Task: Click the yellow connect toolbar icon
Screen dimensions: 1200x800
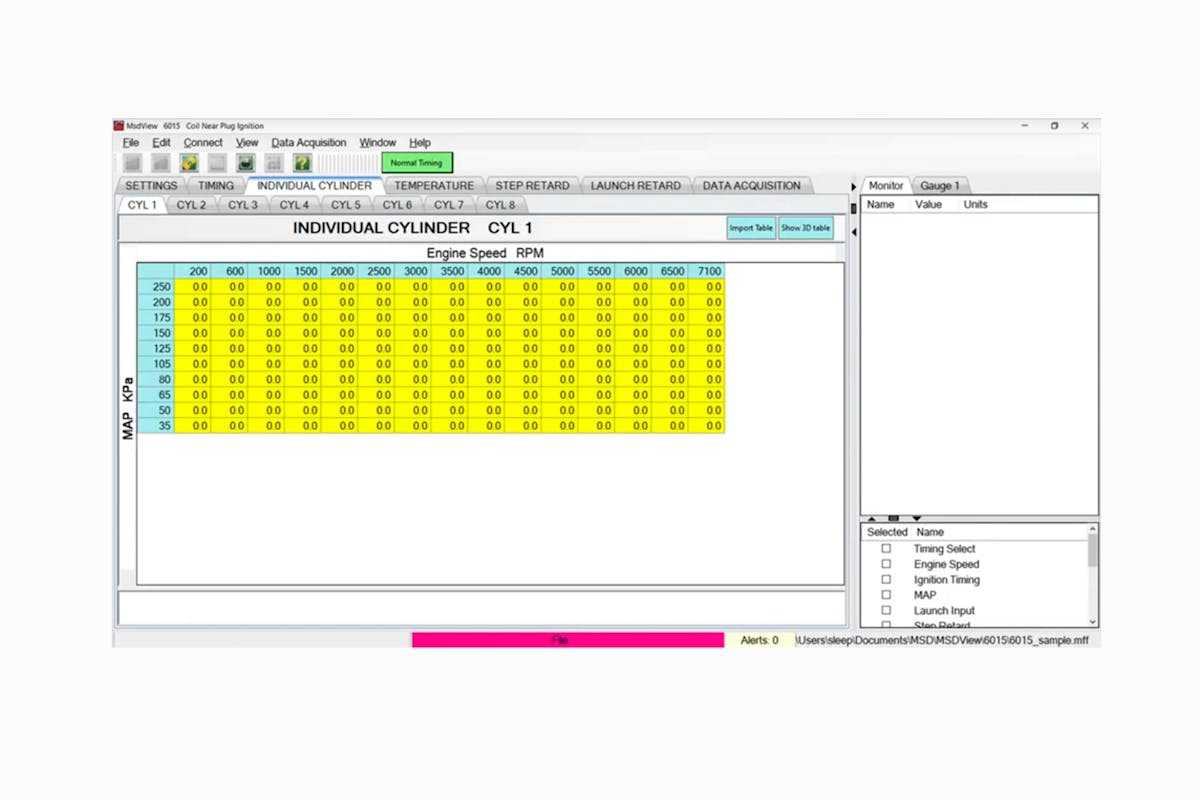Action: [189, 162]
